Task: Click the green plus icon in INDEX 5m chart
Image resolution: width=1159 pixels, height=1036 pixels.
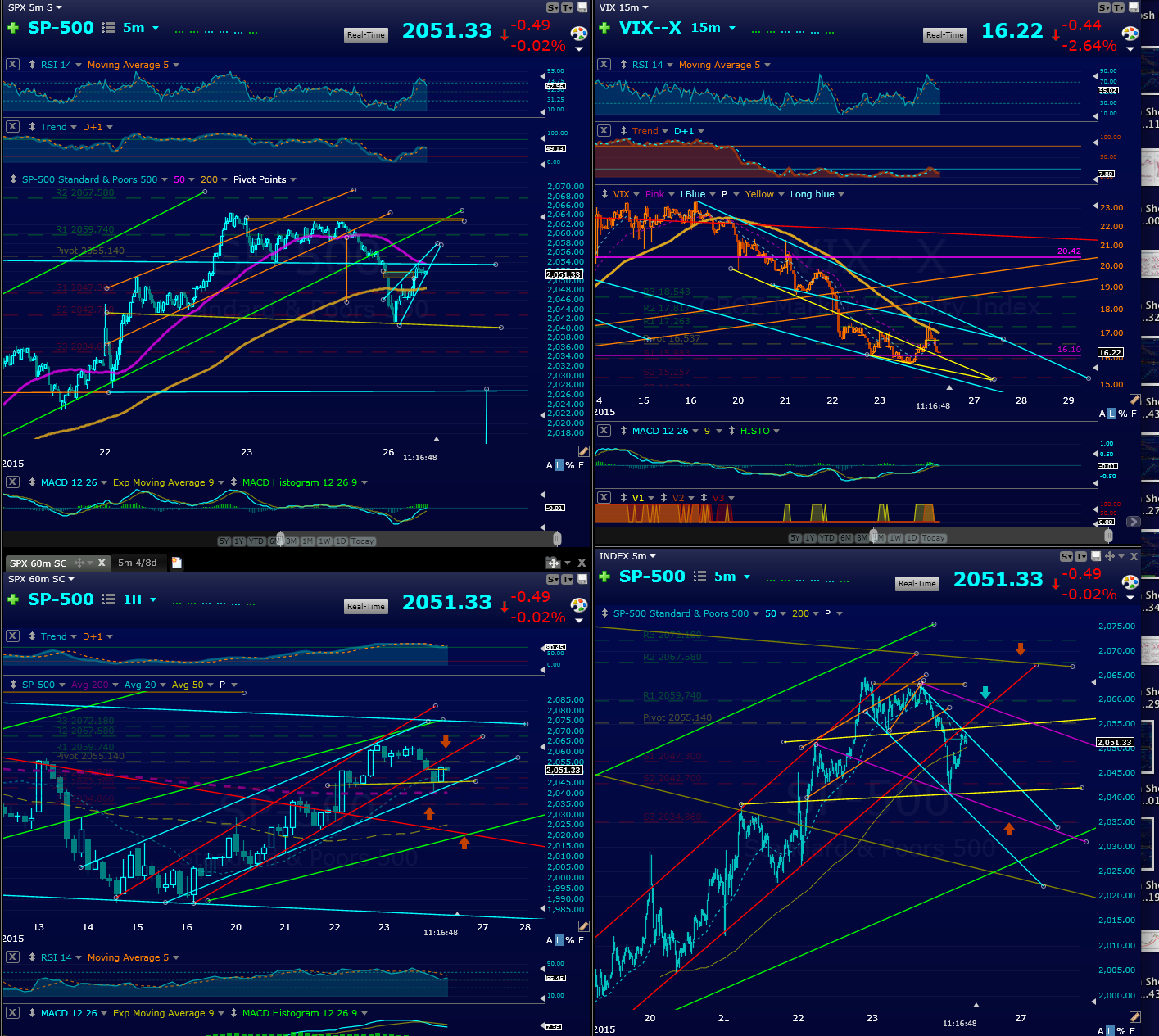Action: click(604, 577)
